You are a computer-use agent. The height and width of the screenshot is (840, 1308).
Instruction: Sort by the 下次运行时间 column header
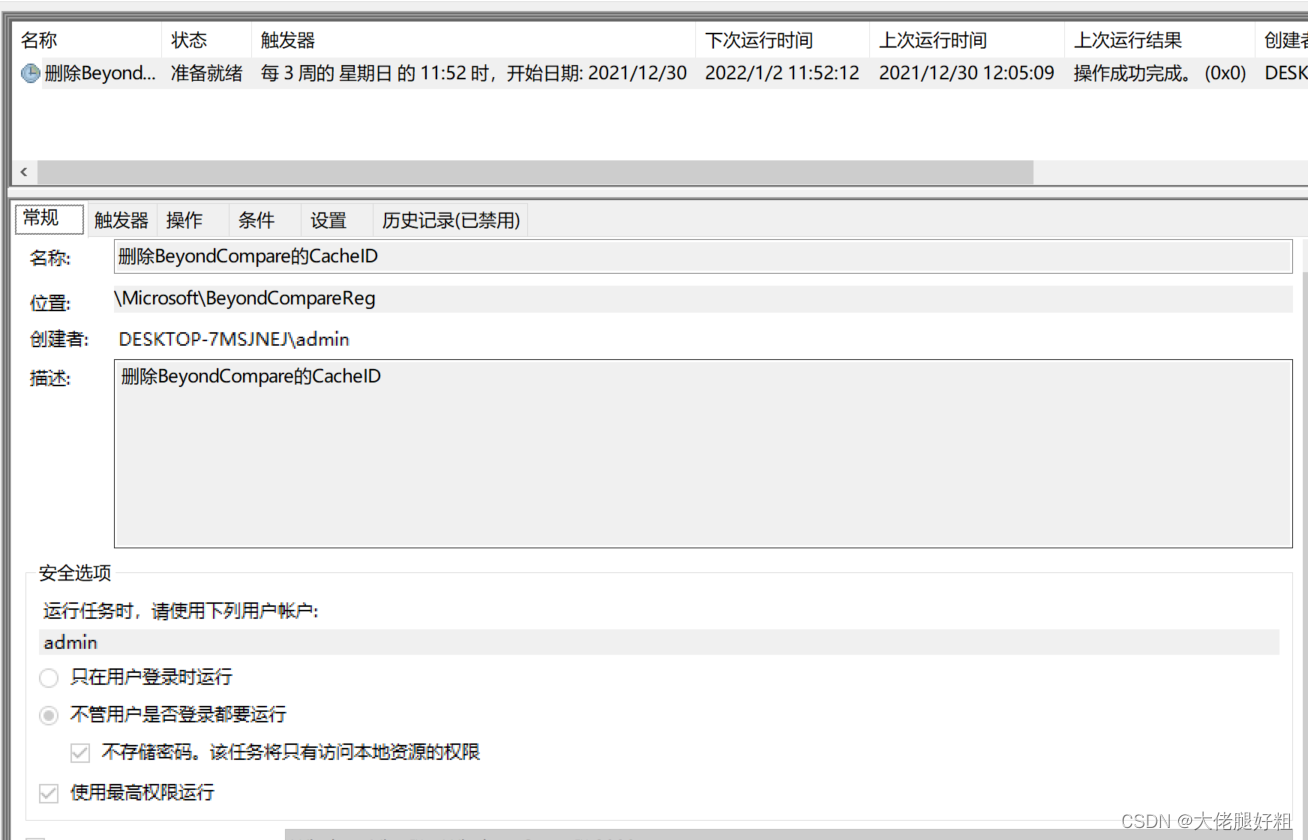coord(782,40)
